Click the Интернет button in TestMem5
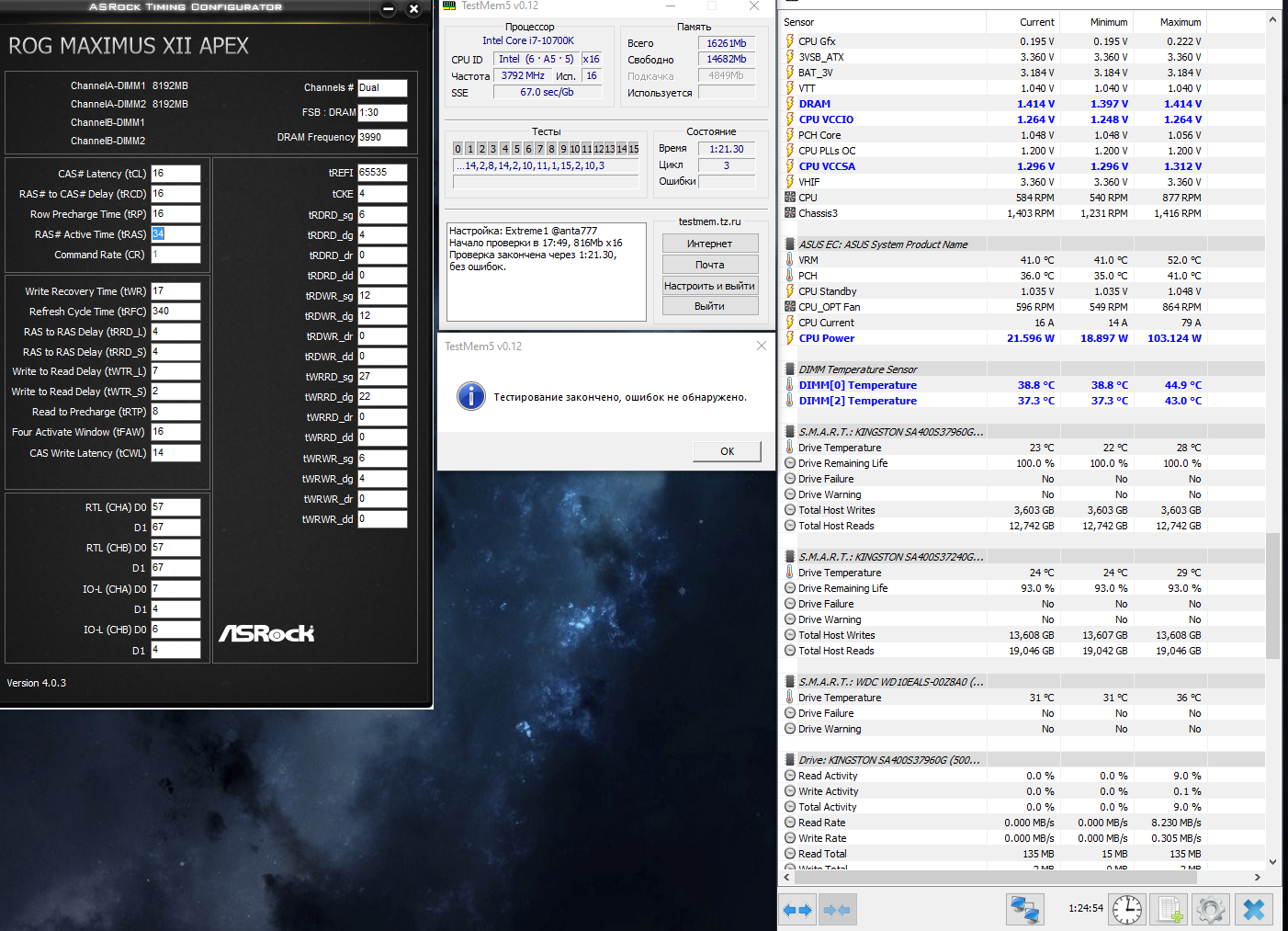Viewport: 1288px width, 931px height. pos(710,244)
